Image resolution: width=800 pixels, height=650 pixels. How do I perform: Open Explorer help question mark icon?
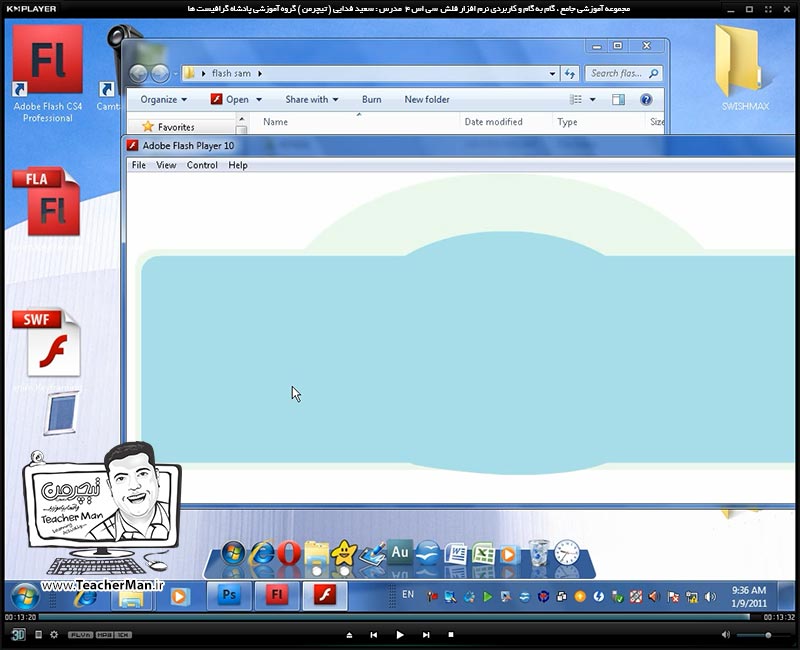[x=646, y=99]
